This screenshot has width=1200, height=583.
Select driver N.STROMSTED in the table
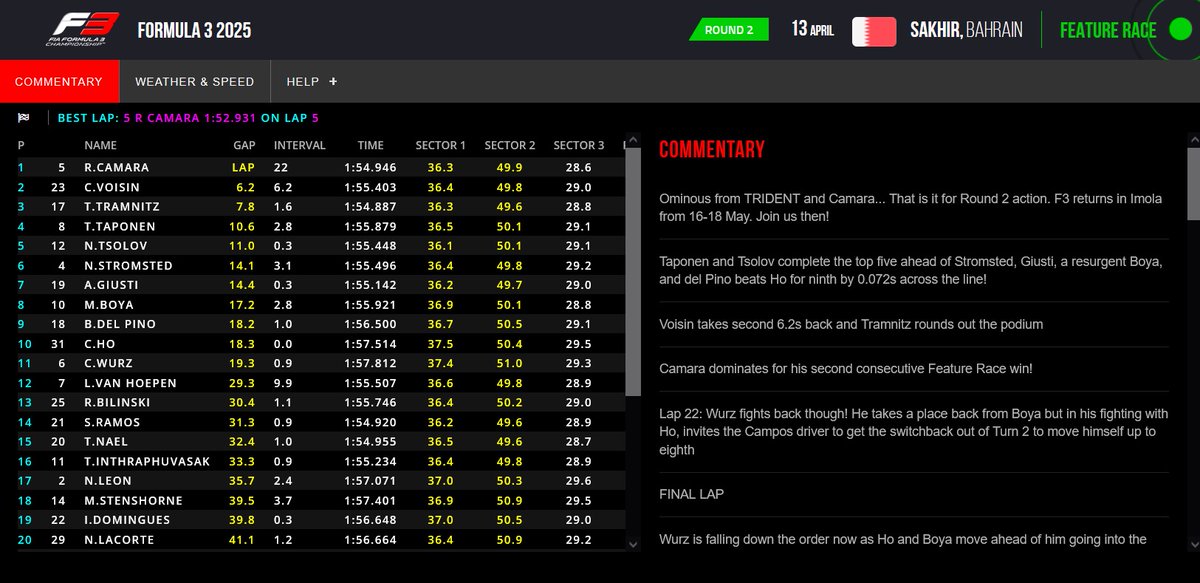[x=128, y=266]
